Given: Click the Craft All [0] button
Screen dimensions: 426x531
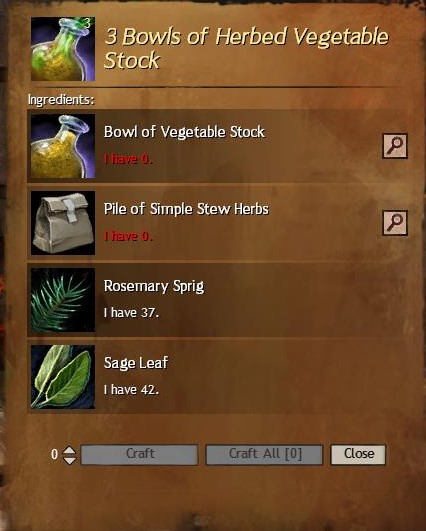Looking at the screenshot, I should click(264, 454).
